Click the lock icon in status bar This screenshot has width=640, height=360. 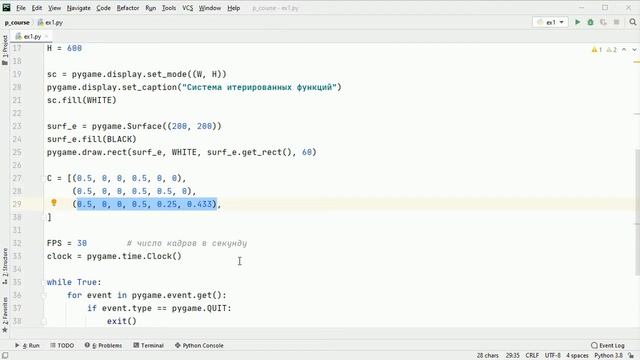pos(631,356)
